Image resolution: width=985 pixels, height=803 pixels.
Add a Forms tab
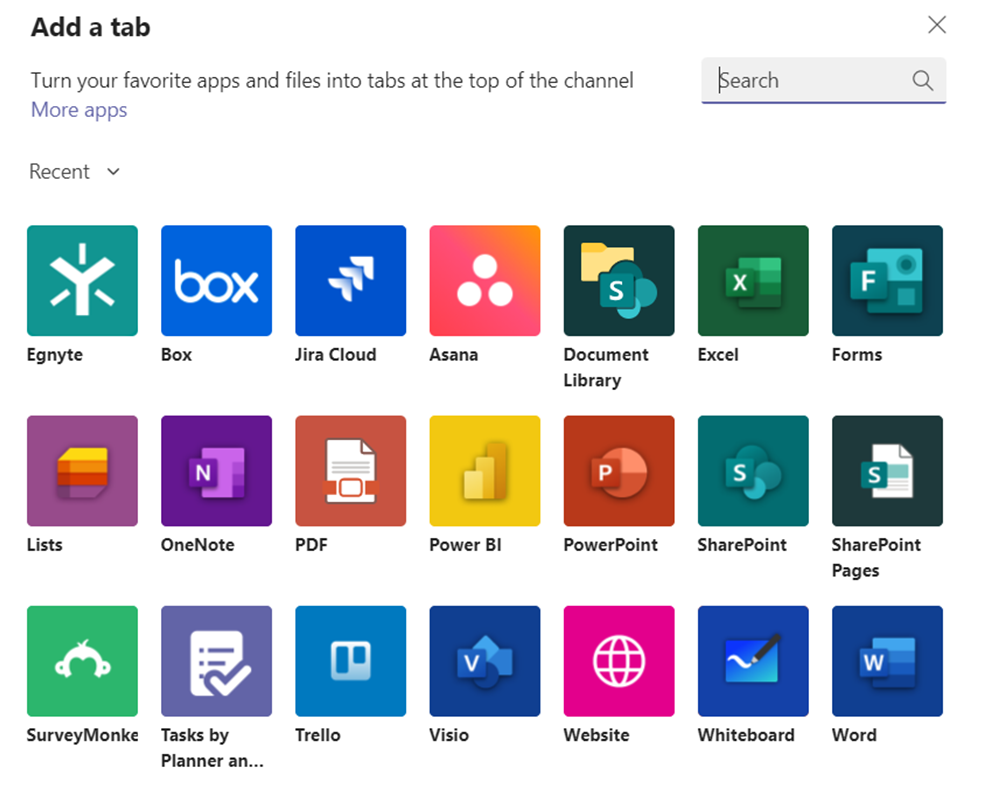pos(886,281)
